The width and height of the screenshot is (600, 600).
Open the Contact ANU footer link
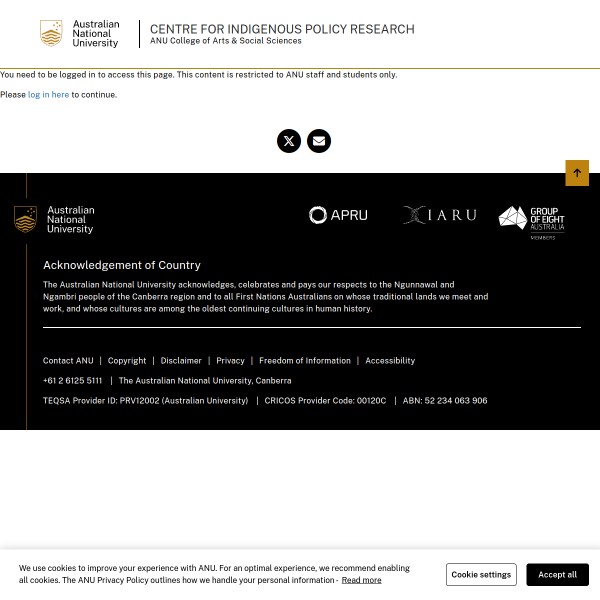[x=68, y=361]
